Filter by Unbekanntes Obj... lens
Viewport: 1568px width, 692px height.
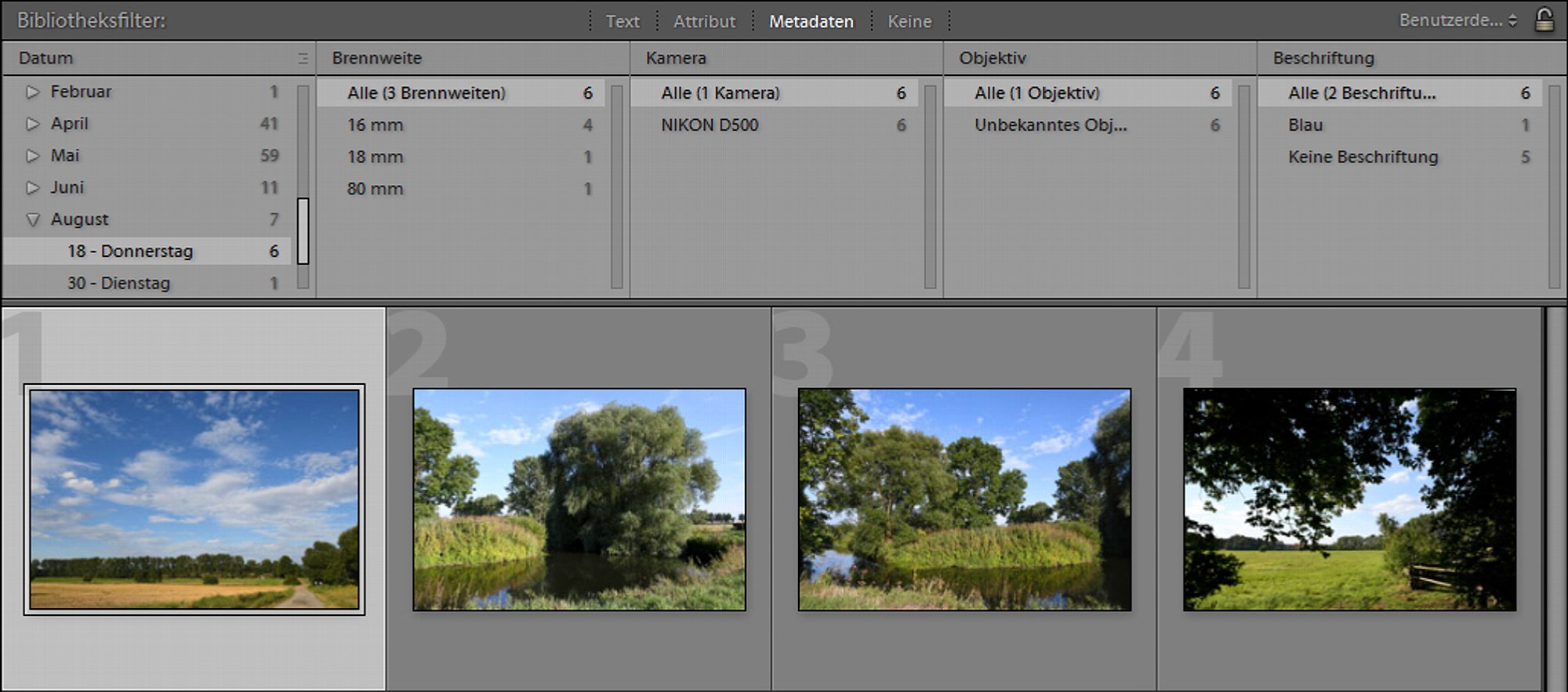point(1088,125)
